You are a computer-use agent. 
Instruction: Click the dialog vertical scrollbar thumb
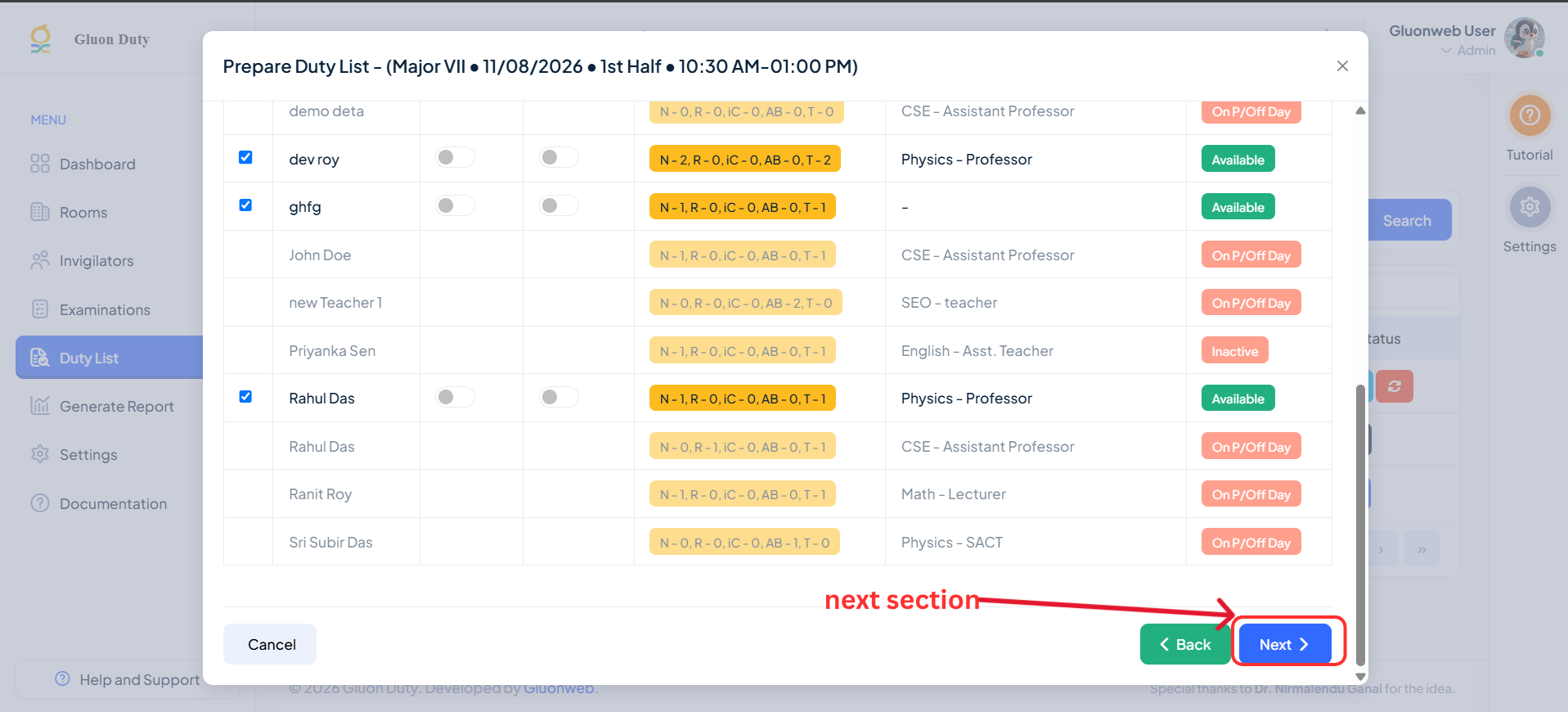(1360, 524)
